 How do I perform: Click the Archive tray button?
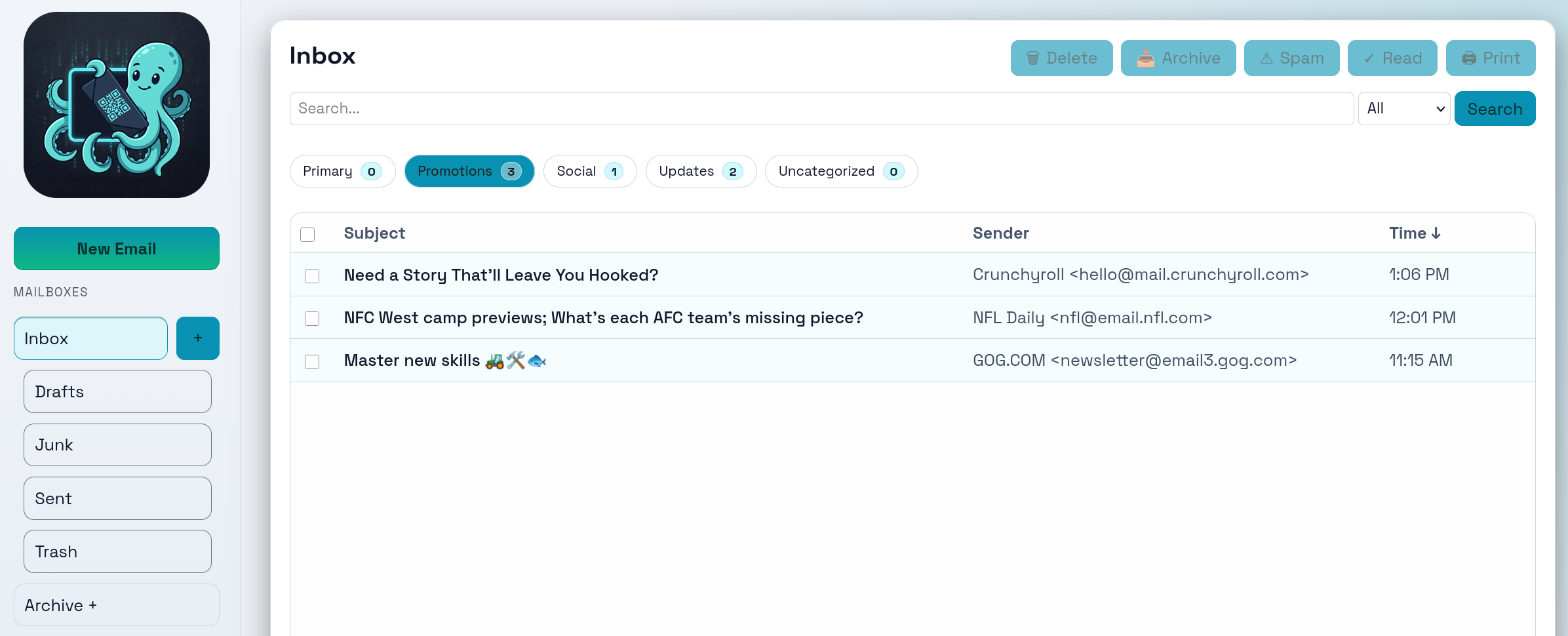tap(1178, 58)
